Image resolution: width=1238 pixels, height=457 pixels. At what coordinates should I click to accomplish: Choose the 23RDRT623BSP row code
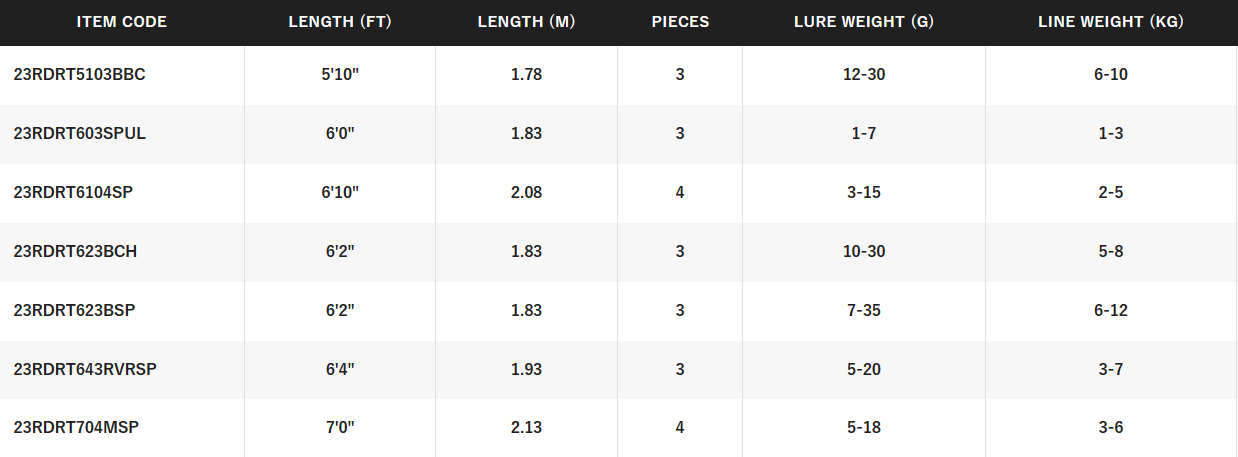75,311
